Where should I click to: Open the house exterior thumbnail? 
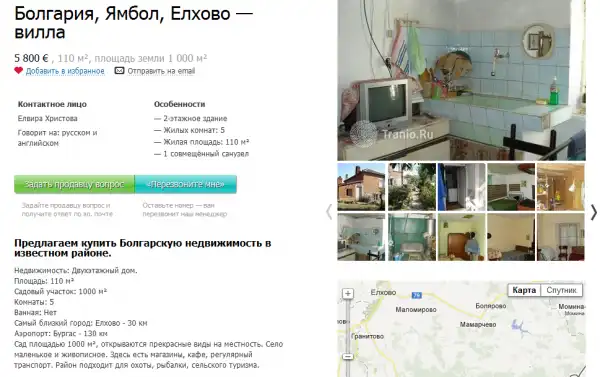point(361,187)
